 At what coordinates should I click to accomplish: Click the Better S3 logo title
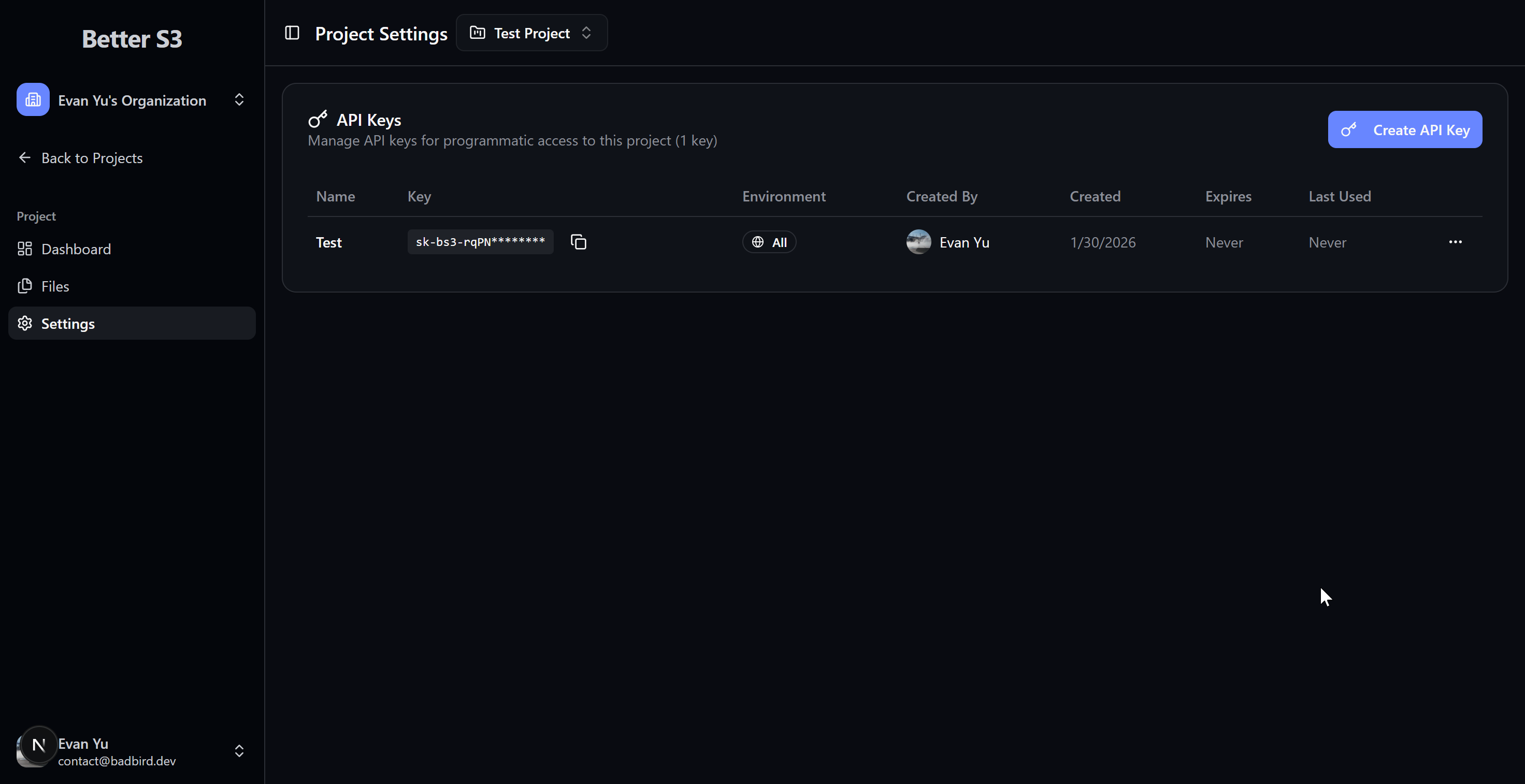pos(132,39)
